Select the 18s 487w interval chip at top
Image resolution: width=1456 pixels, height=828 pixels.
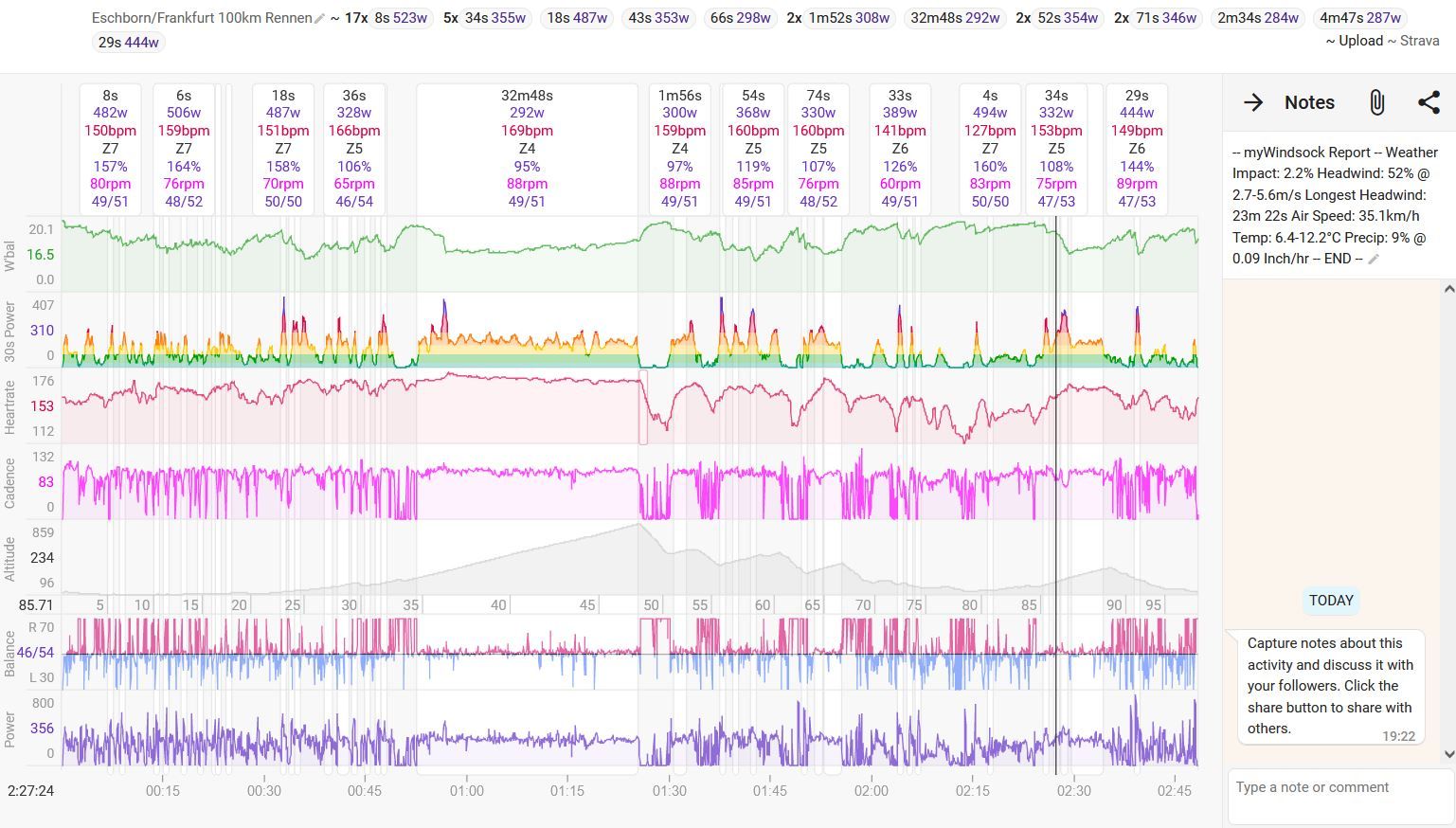point(577,18)
